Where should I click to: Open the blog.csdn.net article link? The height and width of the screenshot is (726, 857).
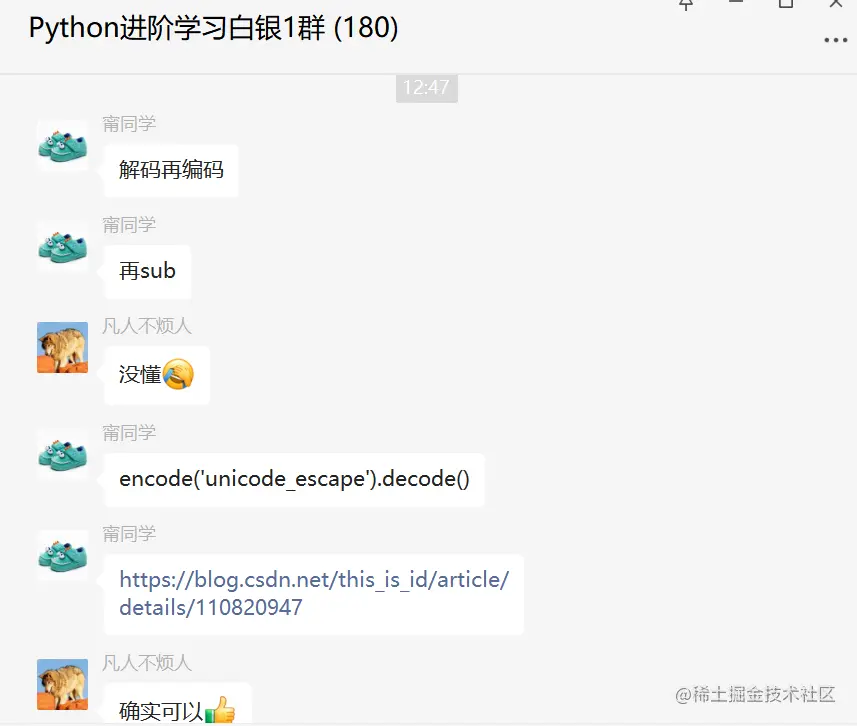(x=314, y=593)
